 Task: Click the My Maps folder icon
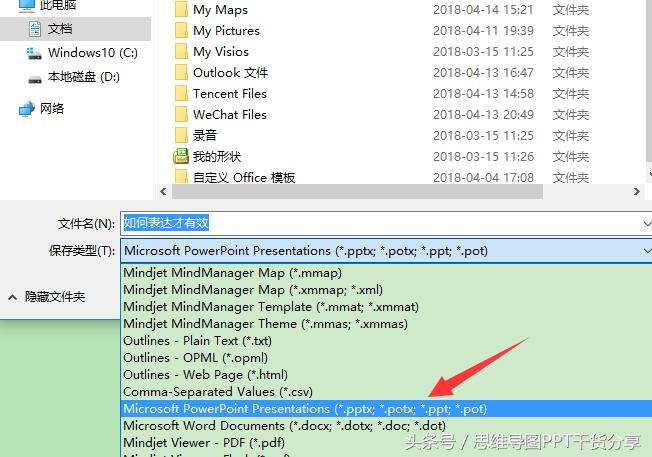[181, 9]
